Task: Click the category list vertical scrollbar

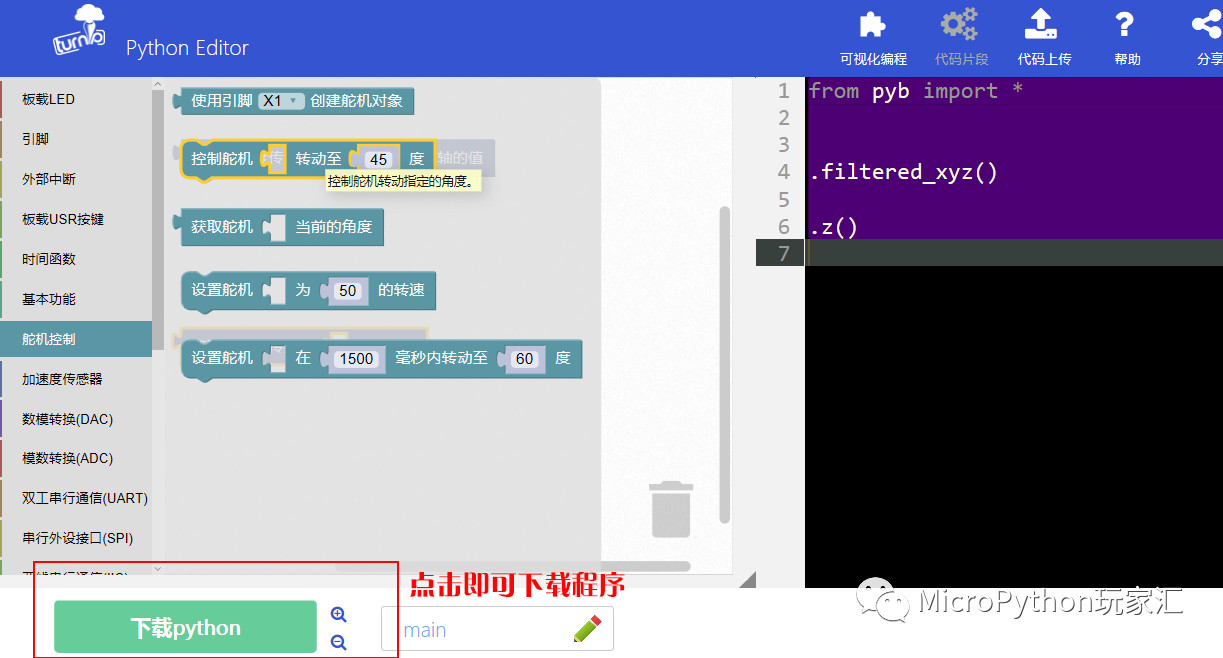Action: coord(158,220)
